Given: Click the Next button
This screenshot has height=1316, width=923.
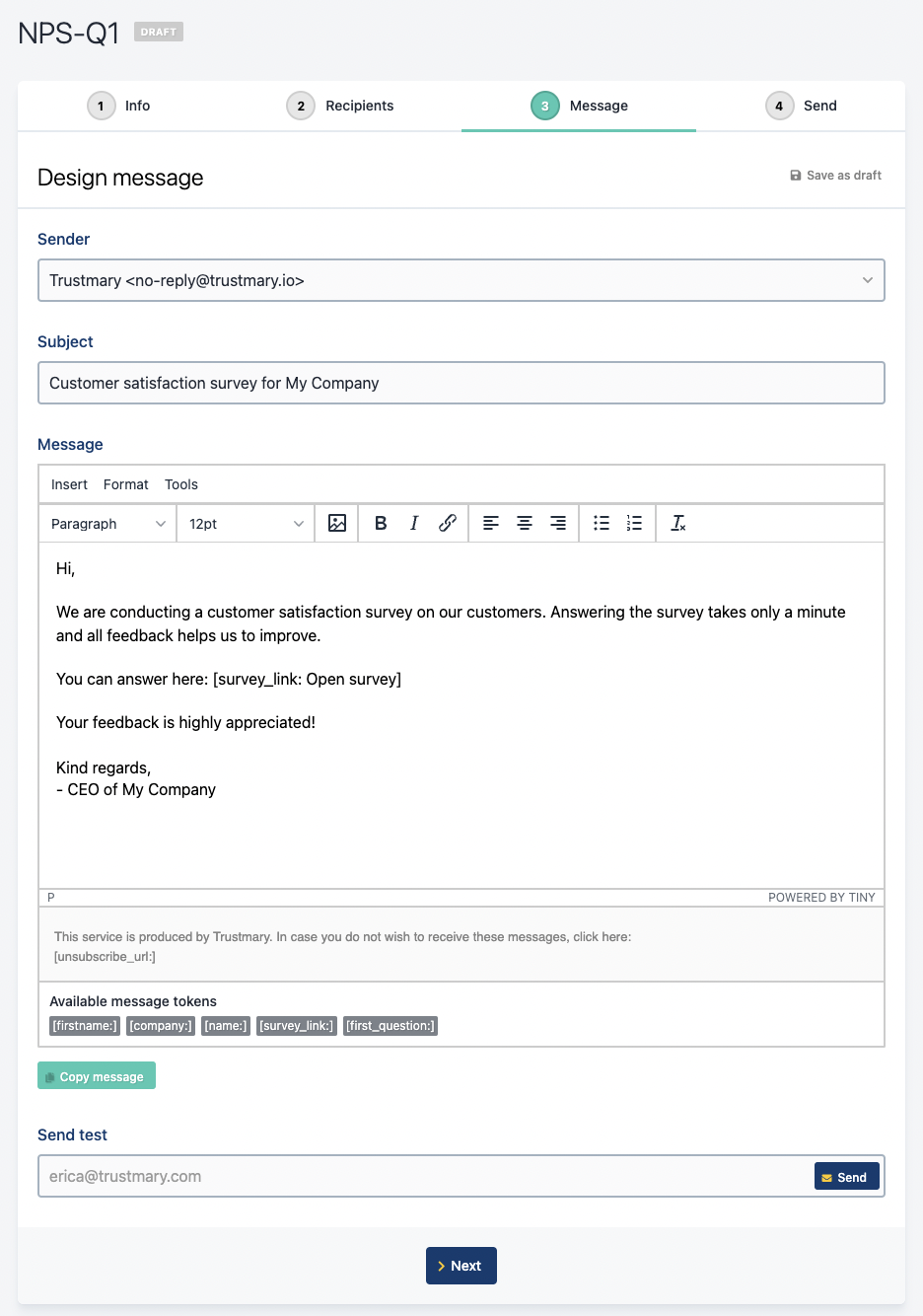Looking at the screenshot, I should (461, 1266).
